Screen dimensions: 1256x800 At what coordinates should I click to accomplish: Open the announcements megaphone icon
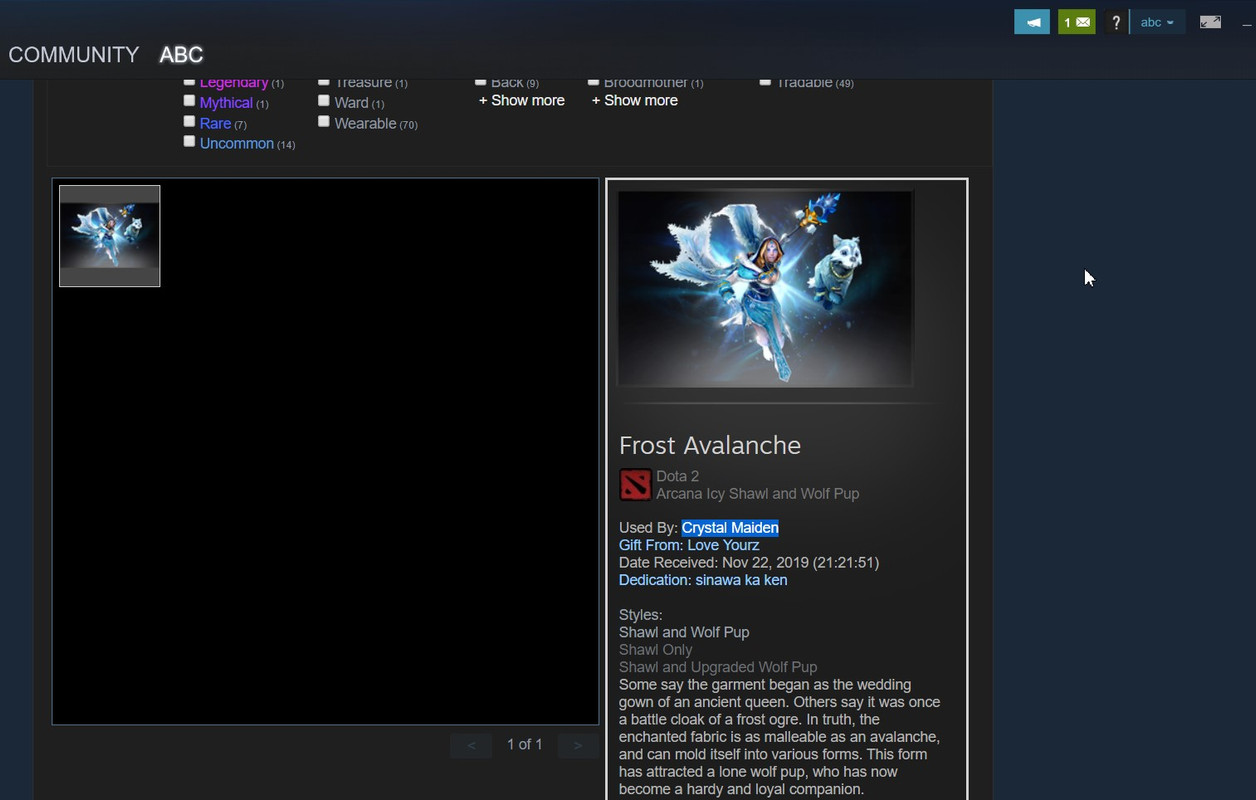pos(1031,22)
